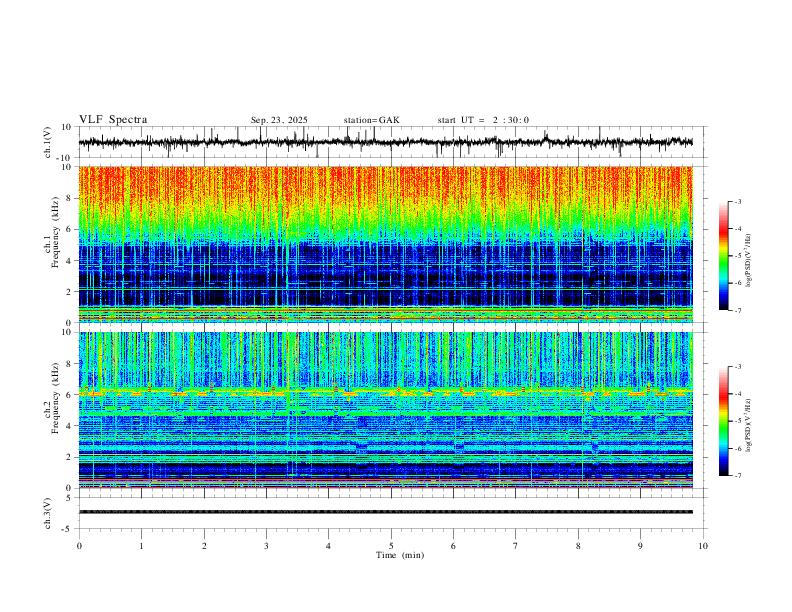Click the lower PSD color scale bar
Image resolution: width=792 pixels, height=612 pixels.
coord(723,421)
